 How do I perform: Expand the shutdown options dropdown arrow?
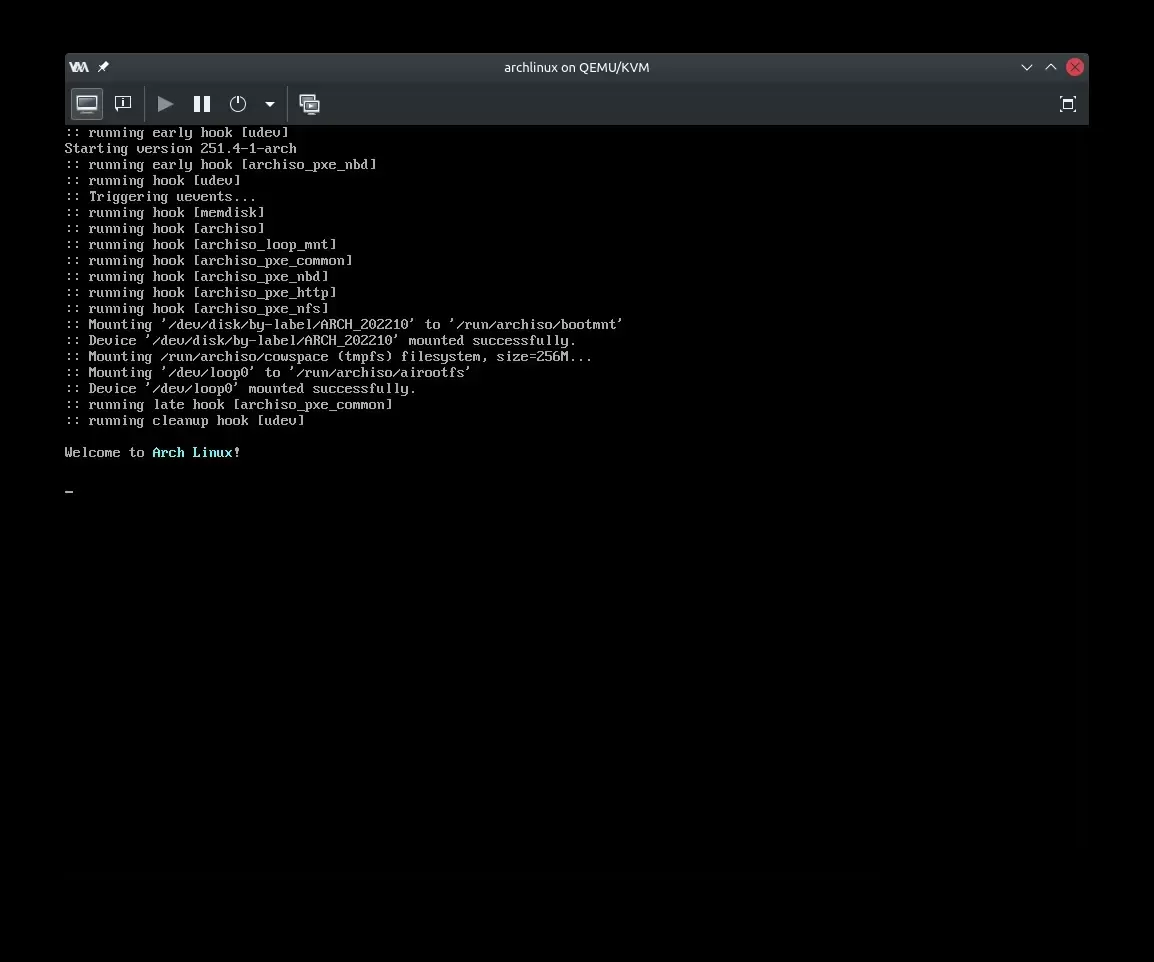(x=269, y=104)
